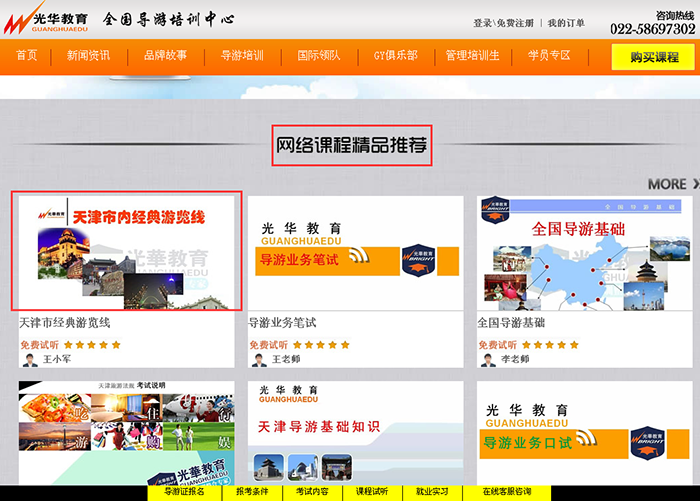The height and width of the screenshot is (501, 700).
Task: Click the 全国导游培训中心 header title
Action: [168, 19]
